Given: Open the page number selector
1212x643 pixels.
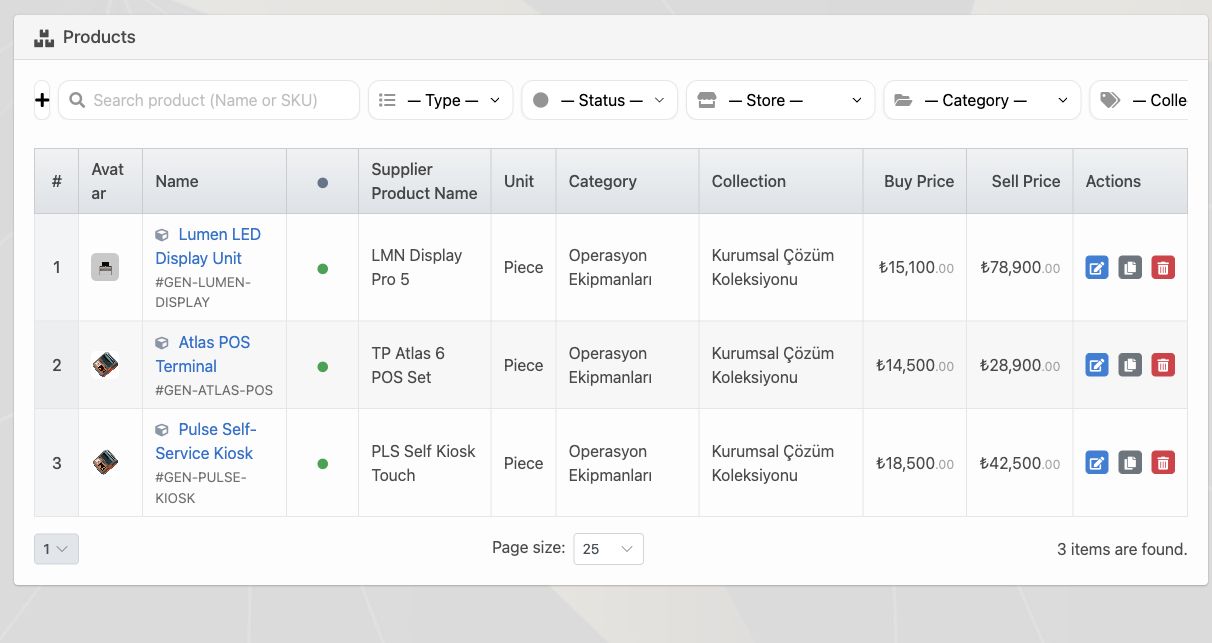Looking at the screenshot, I should click(56, 549).
